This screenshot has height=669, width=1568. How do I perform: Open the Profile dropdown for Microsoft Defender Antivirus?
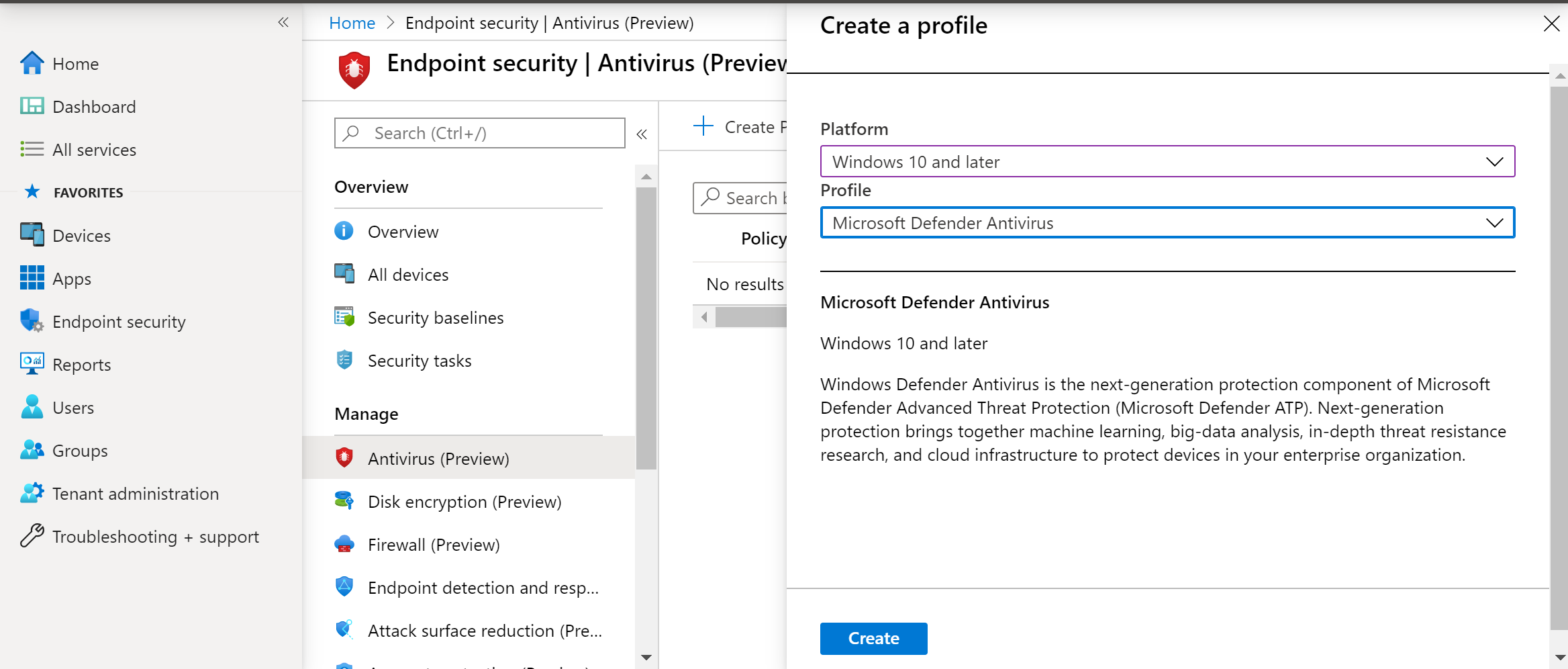click(x=1167, y=223)
